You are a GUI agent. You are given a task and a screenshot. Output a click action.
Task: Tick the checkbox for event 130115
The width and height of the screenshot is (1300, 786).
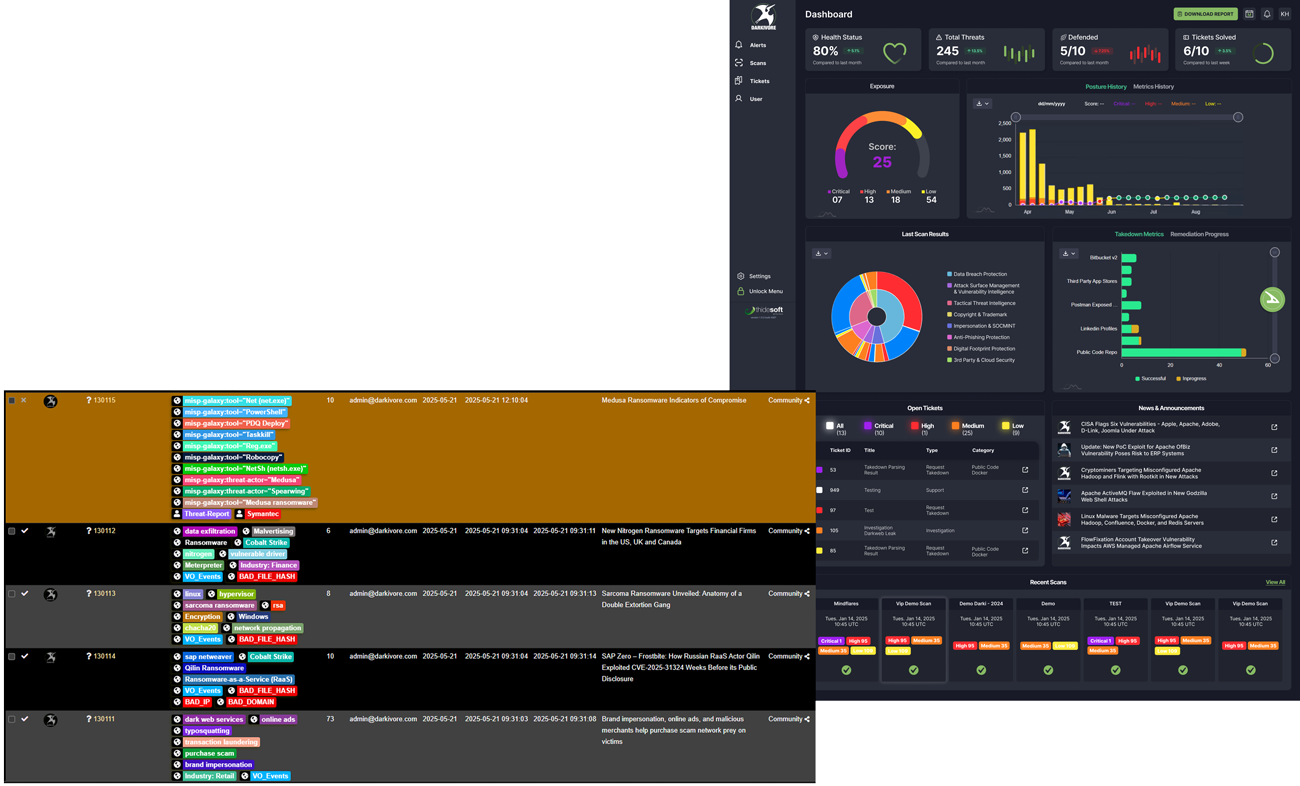pyautogui.click(x=12, y=400)
